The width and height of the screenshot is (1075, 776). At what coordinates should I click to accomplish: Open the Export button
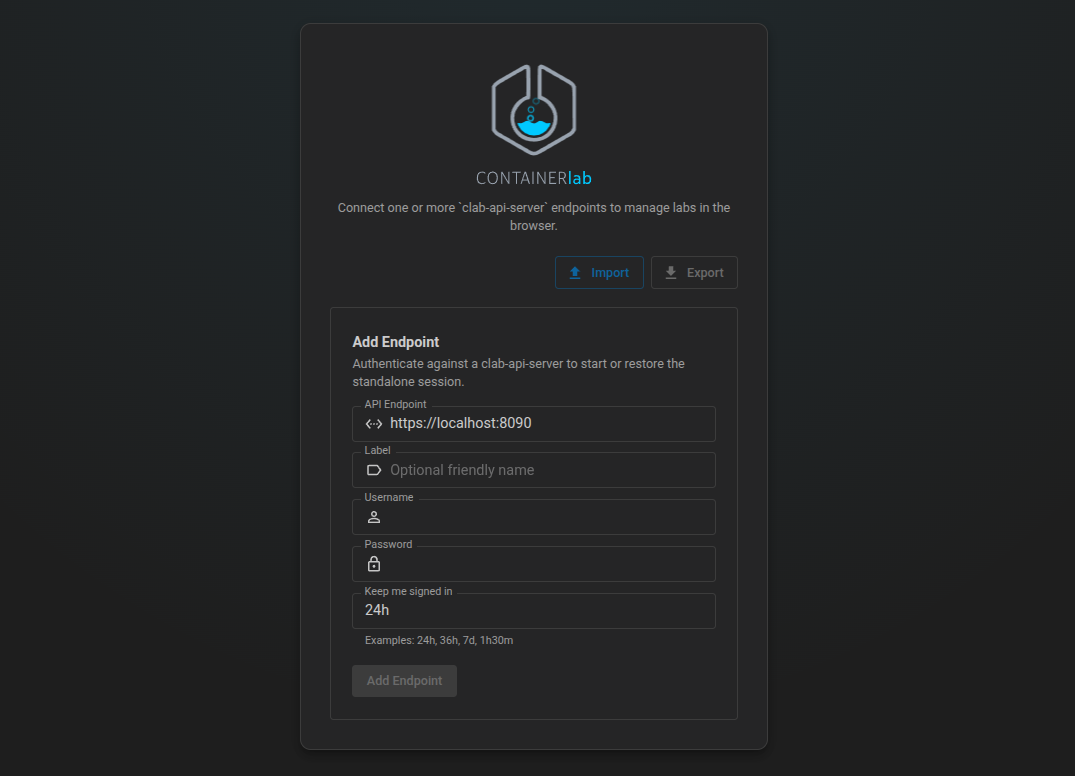click(694, 273)
